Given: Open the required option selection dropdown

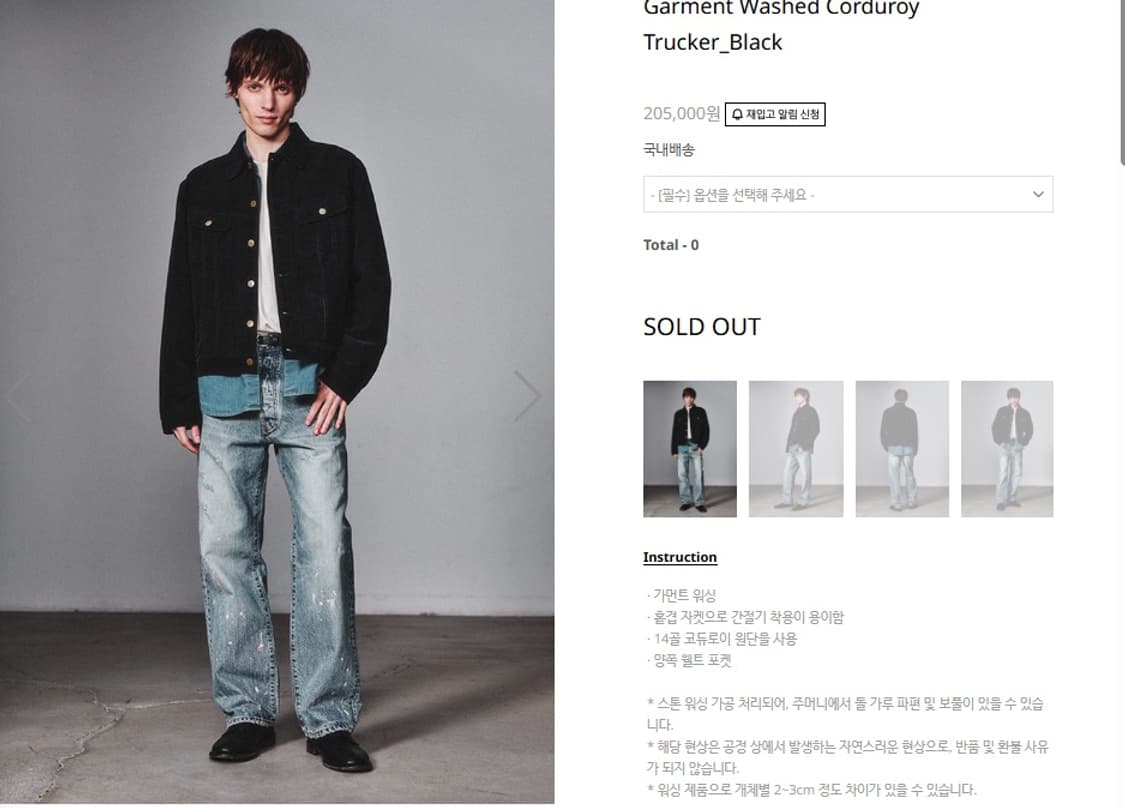Looking at the screenshot, I should click(848, 194).
